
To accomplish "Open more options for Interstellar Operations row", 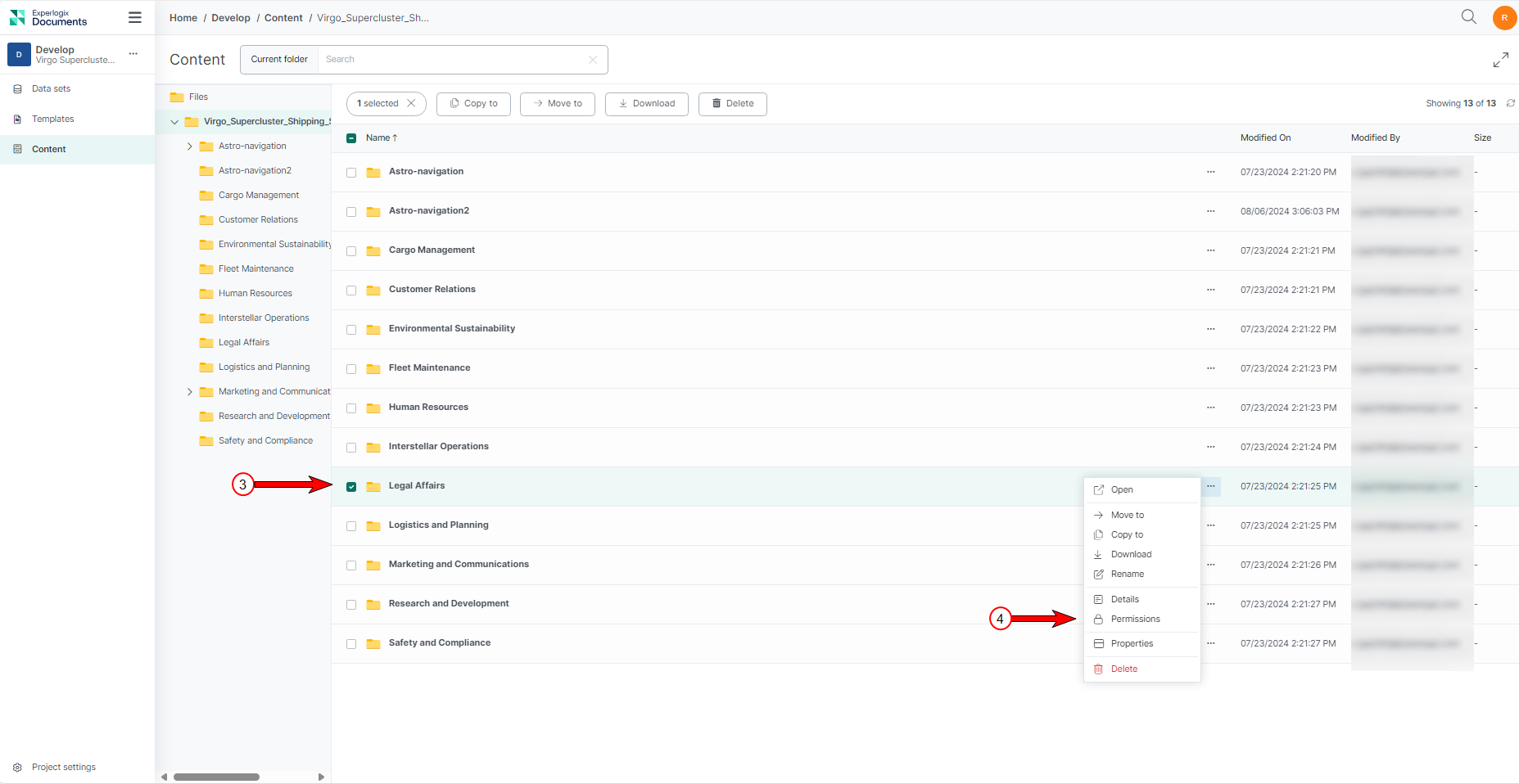I will pos(1210,447).
